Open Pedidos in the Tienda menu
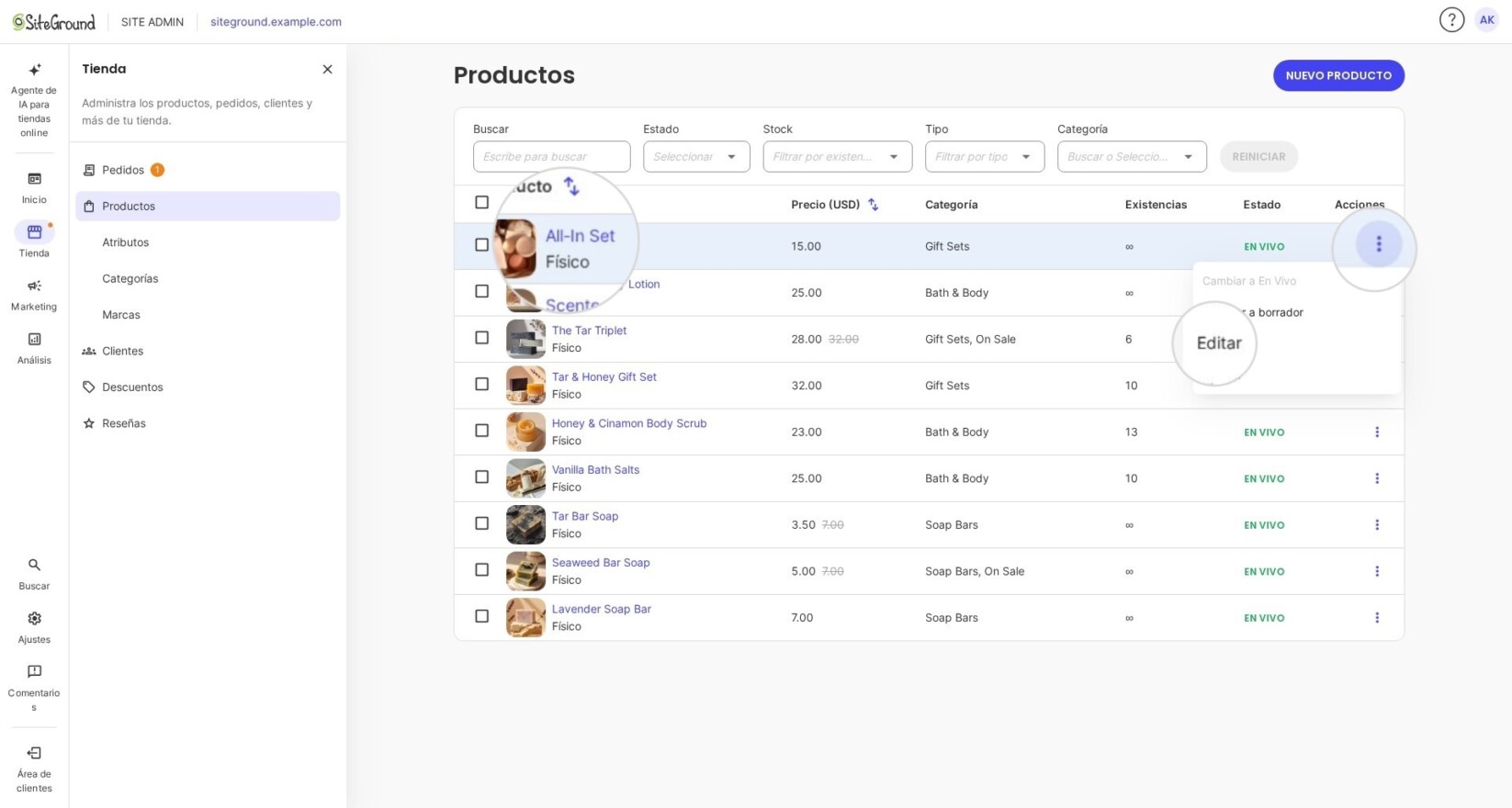Viewport: 1512px width, 808px height. tap(208, 170)
